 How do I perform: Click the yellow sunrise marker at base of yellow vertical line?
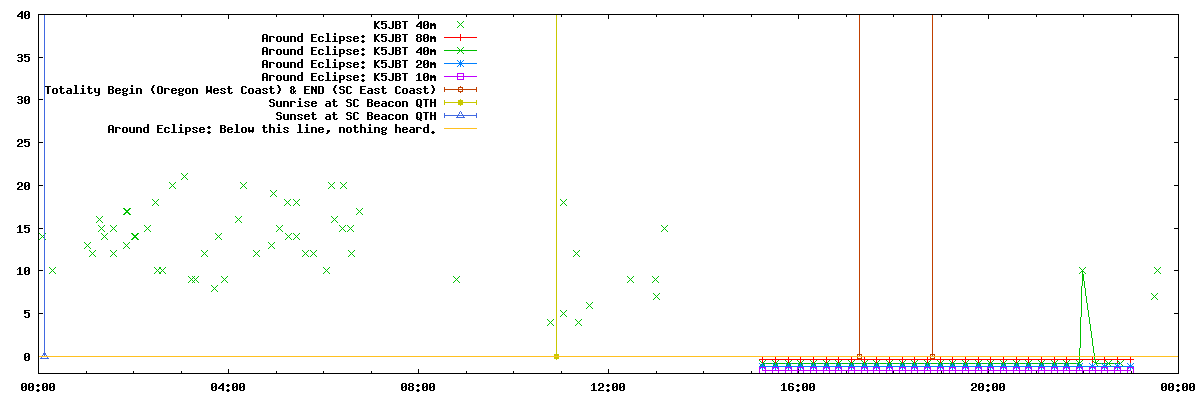click(x=556, y=356)
